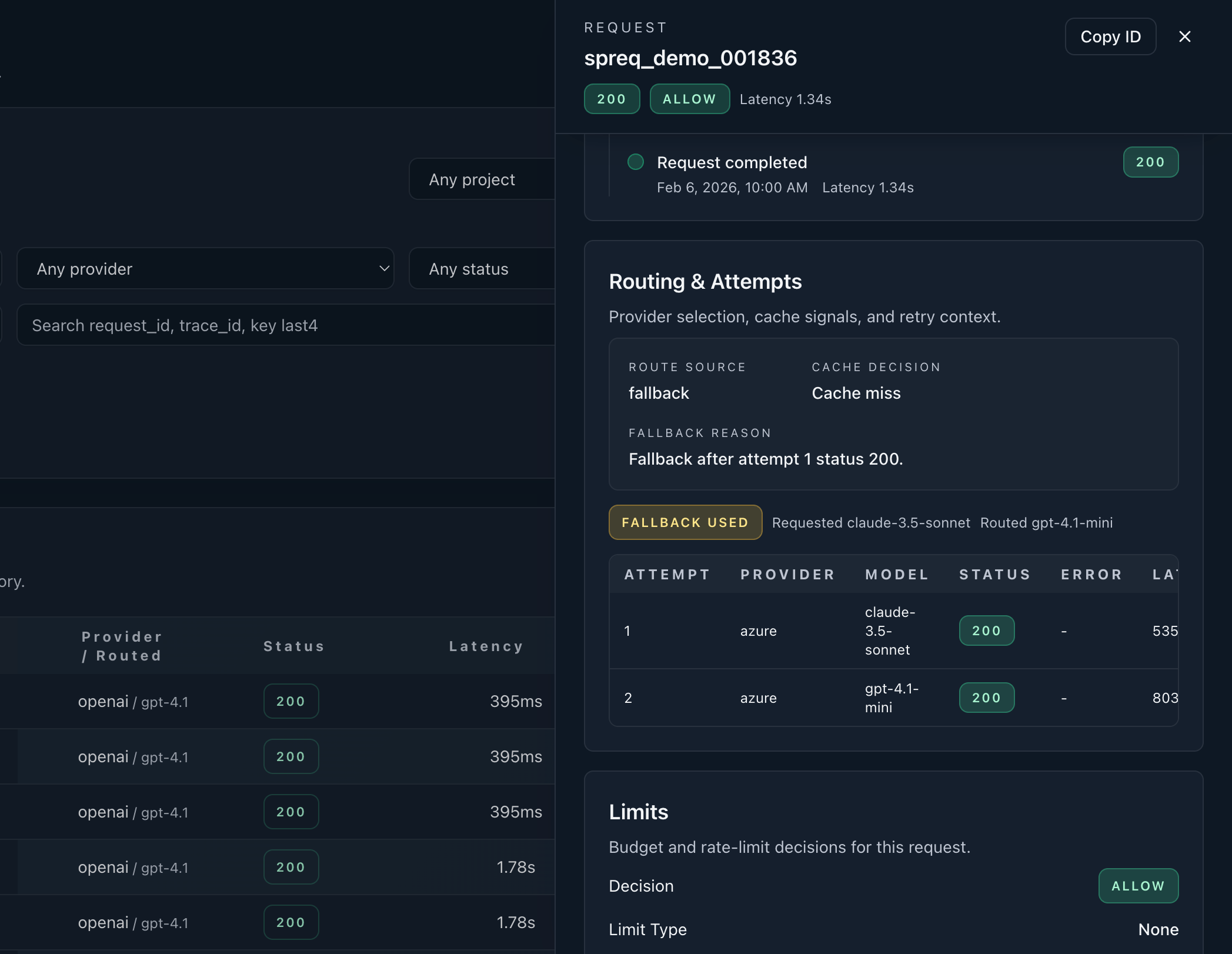Click the Status column header

293,645
